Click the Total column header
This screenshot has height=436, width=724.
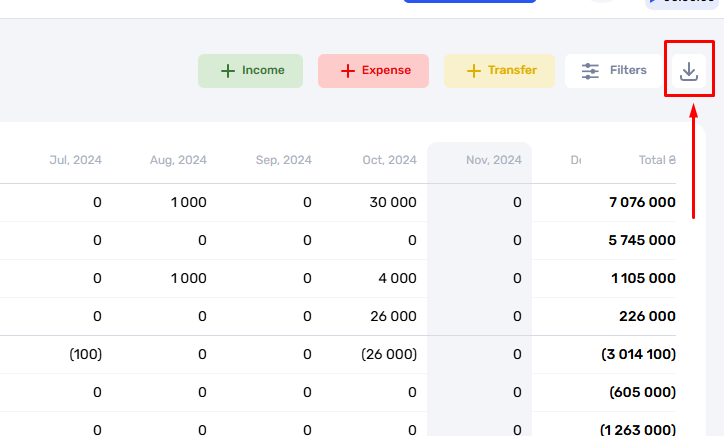point(657,160)
